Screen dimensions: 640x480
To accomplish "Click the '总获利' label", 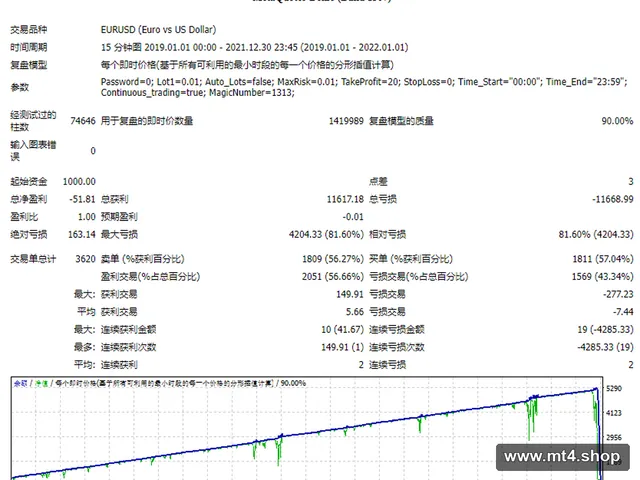I will 115,199.
